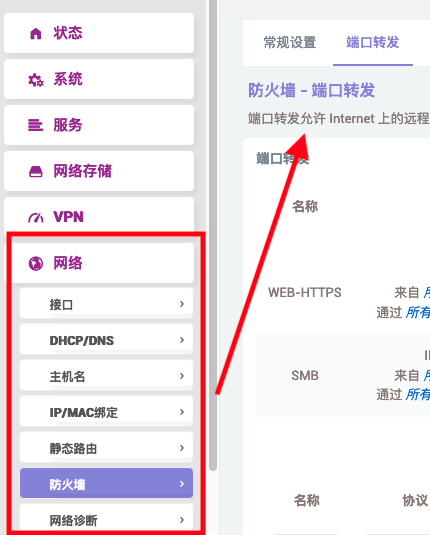Open the 网络存储 menu section
Image resolution: width=430 pixels, height=535 pixels.
click(99, 171)
